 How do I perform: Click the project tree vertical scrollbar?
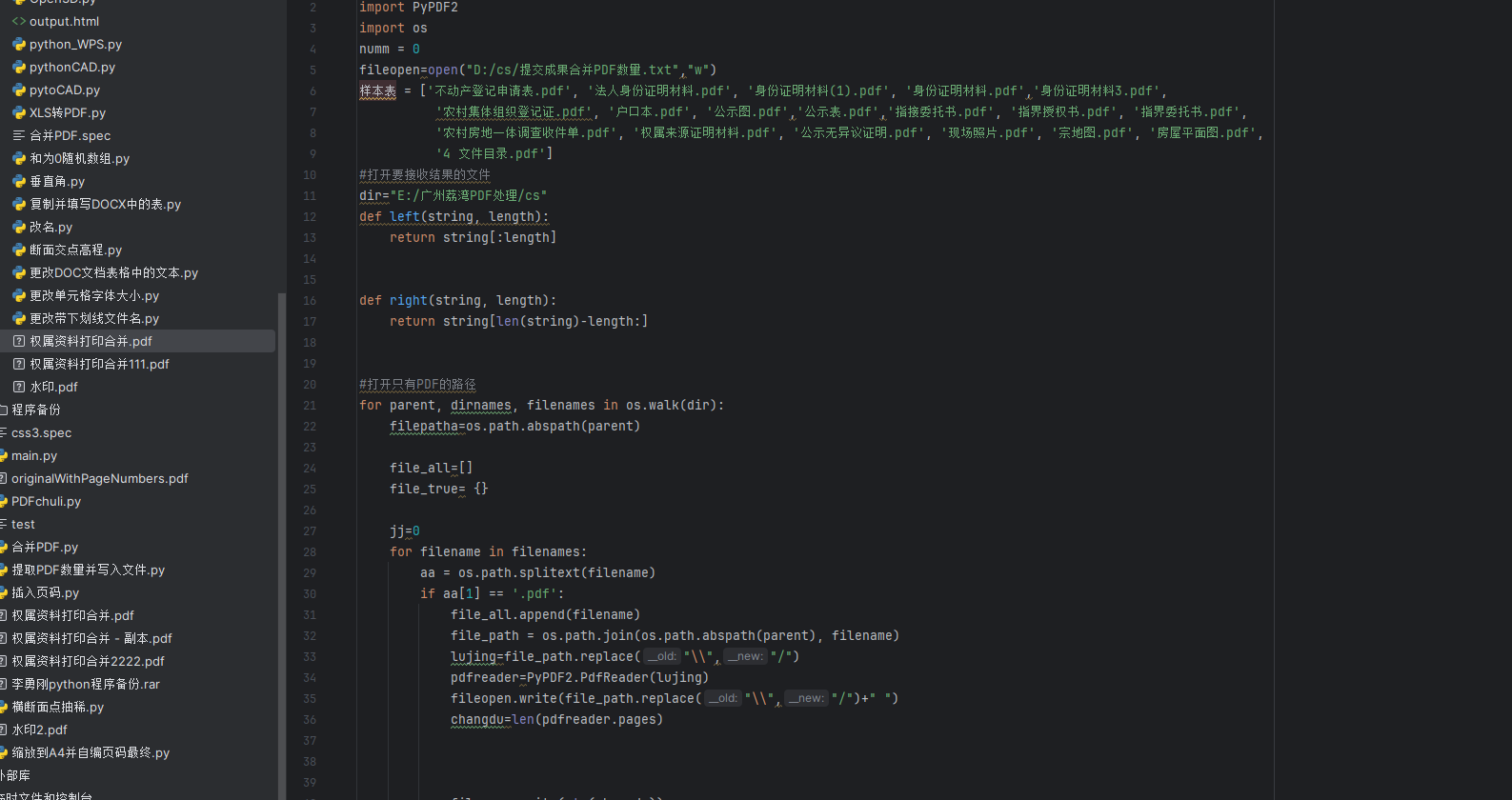pyautogui.click(x=281, y=547)
